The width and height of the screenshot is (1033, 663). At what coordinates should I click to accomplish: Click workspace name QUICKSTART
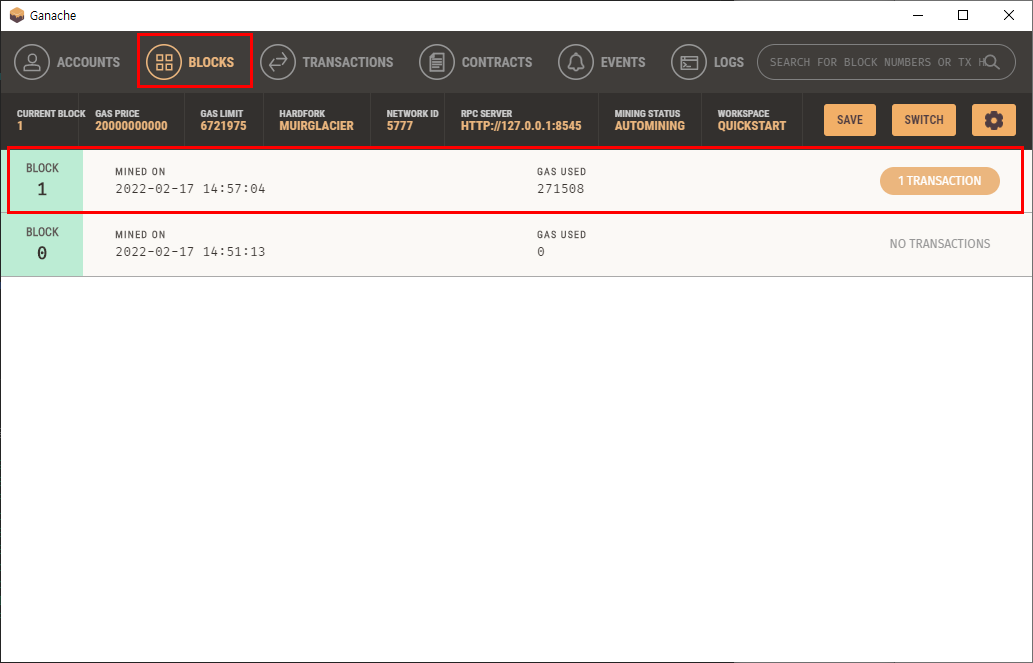[752, 126]
